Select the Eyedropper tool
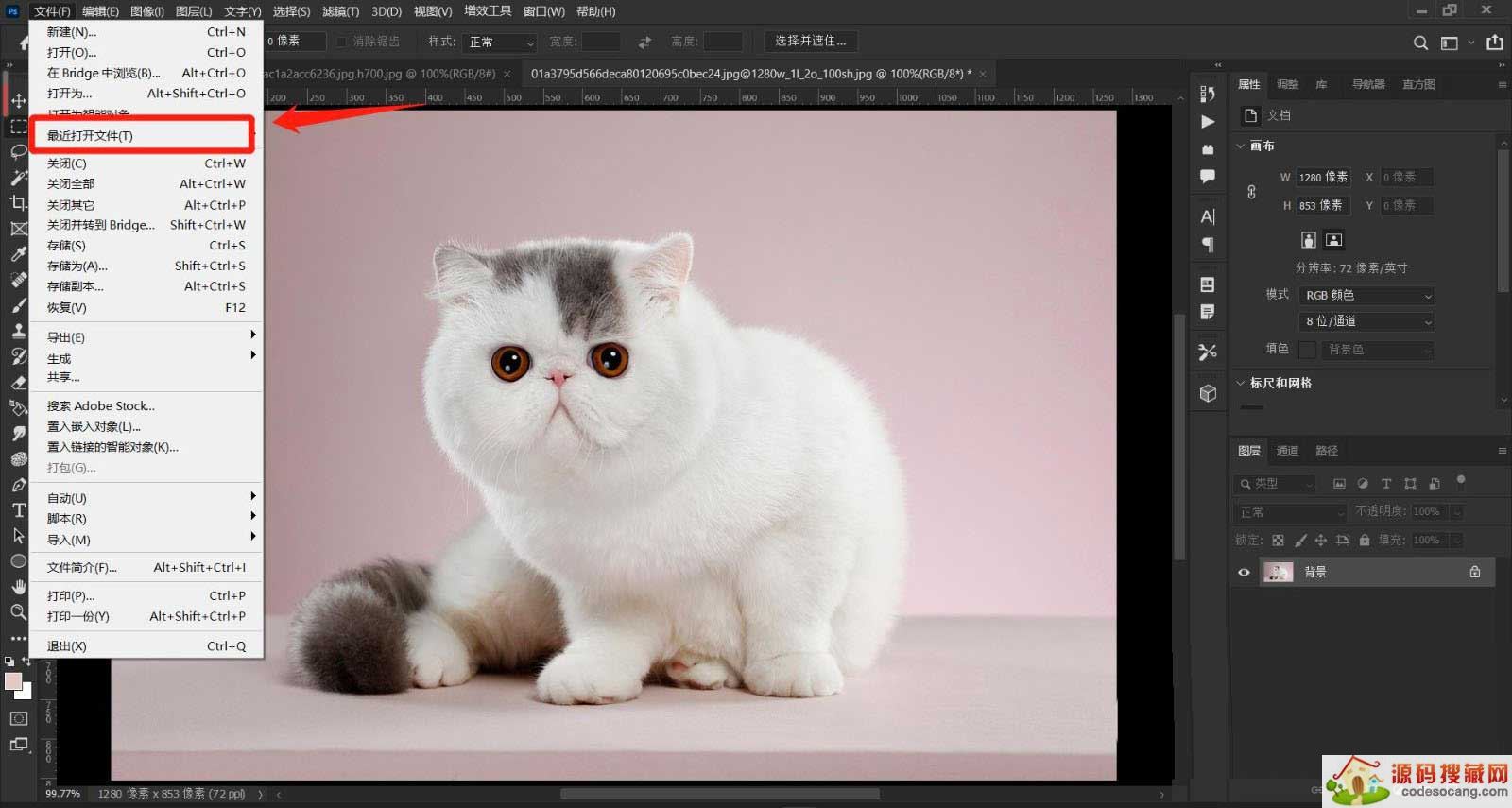The image size is (1512, 808). 18,253
